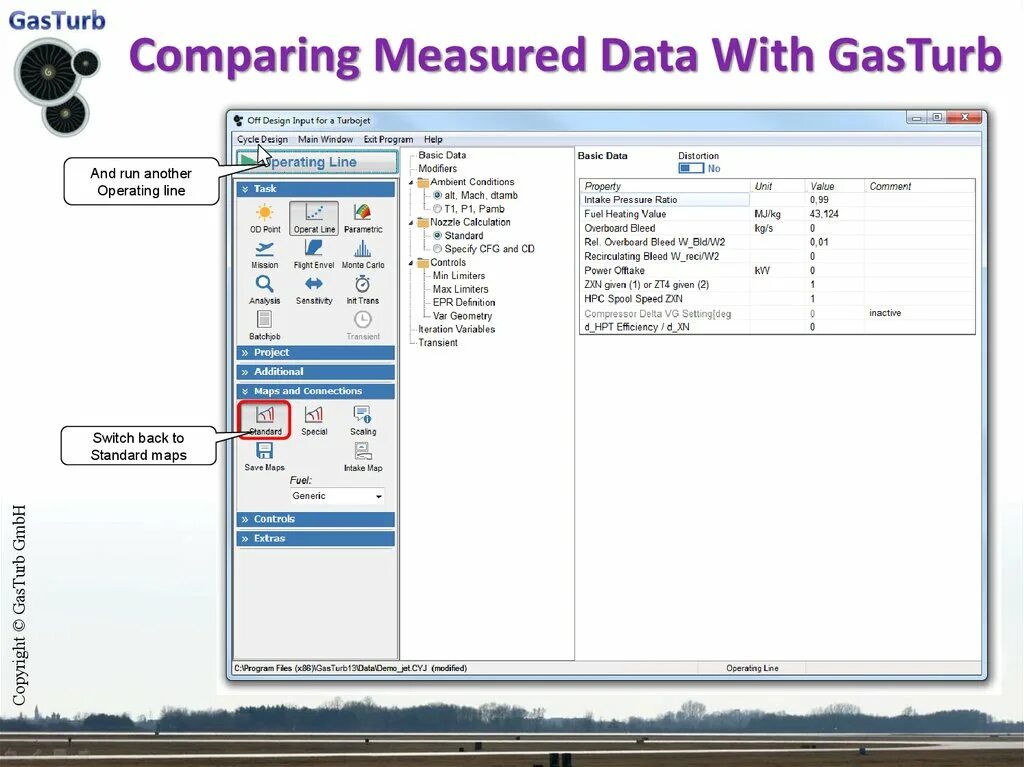Edit Fuel Heating Value 43,124 cell
Viewport: 1024px width, 767px height.
pos(834,214)
